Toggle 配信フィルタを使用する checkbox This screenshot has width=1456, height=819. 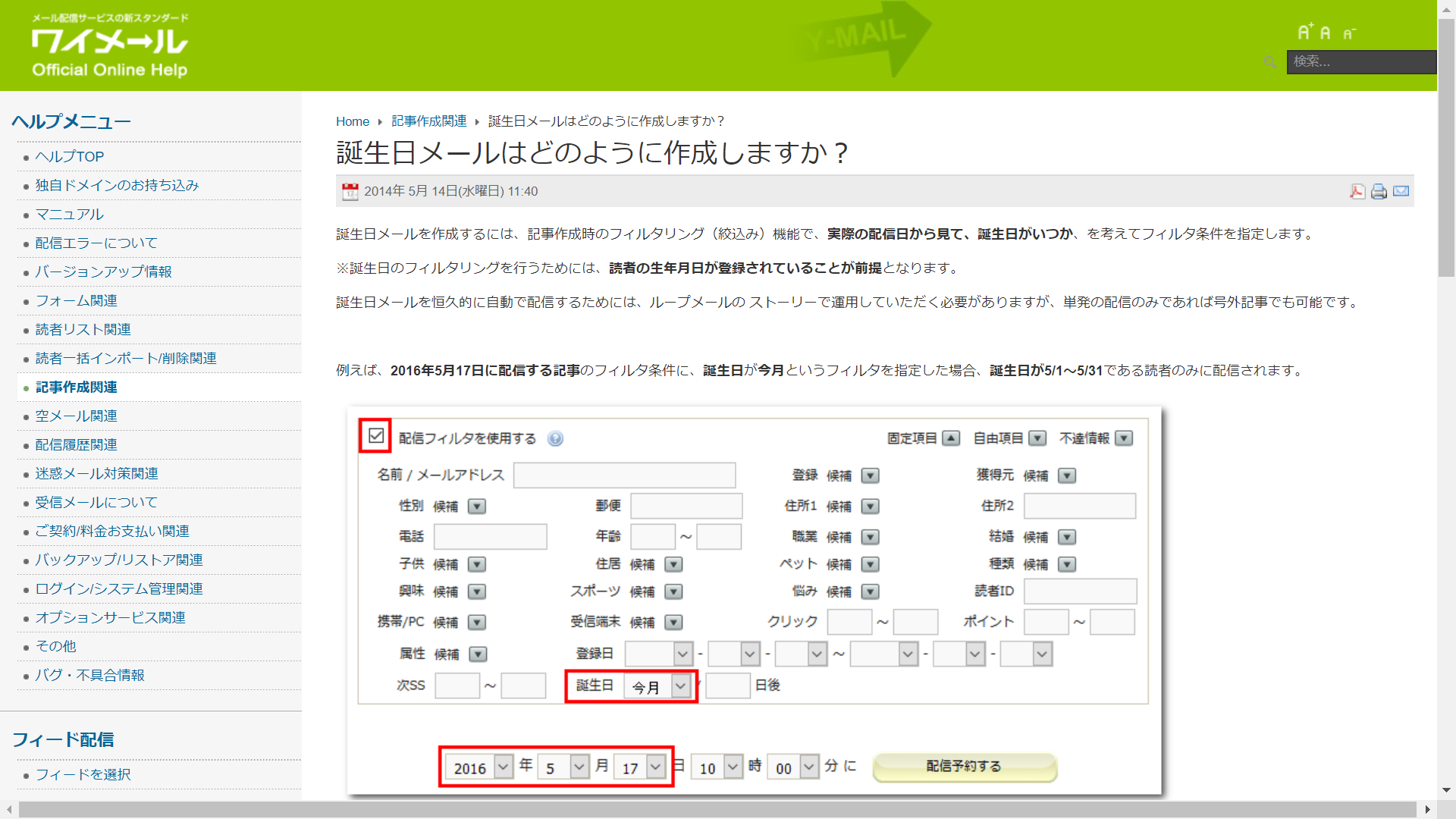pyautogui.click(x=376, y=436)
